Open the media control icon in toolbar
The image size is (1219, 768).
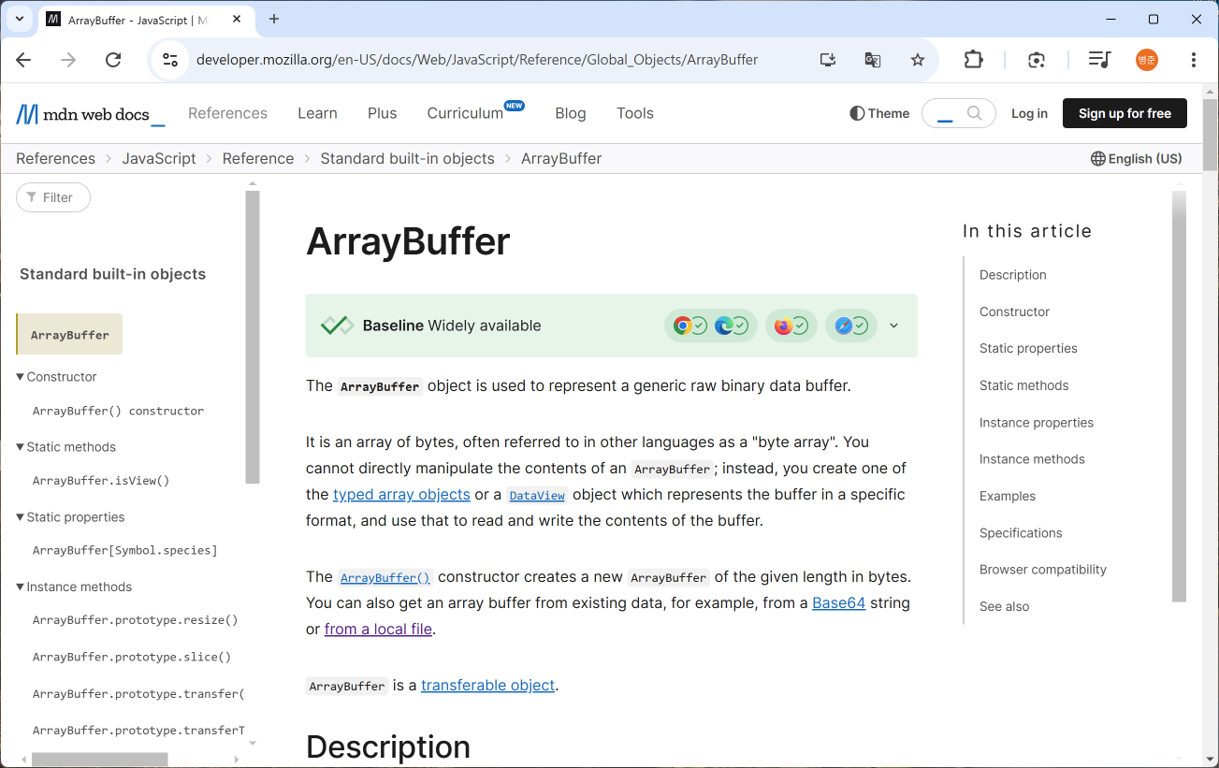(1099, 60)
